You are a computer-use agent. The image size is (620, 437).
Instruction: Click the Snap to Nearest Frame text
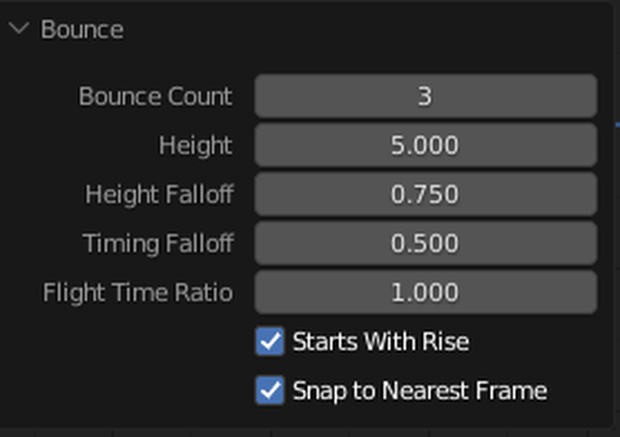(x=420, y=391)
